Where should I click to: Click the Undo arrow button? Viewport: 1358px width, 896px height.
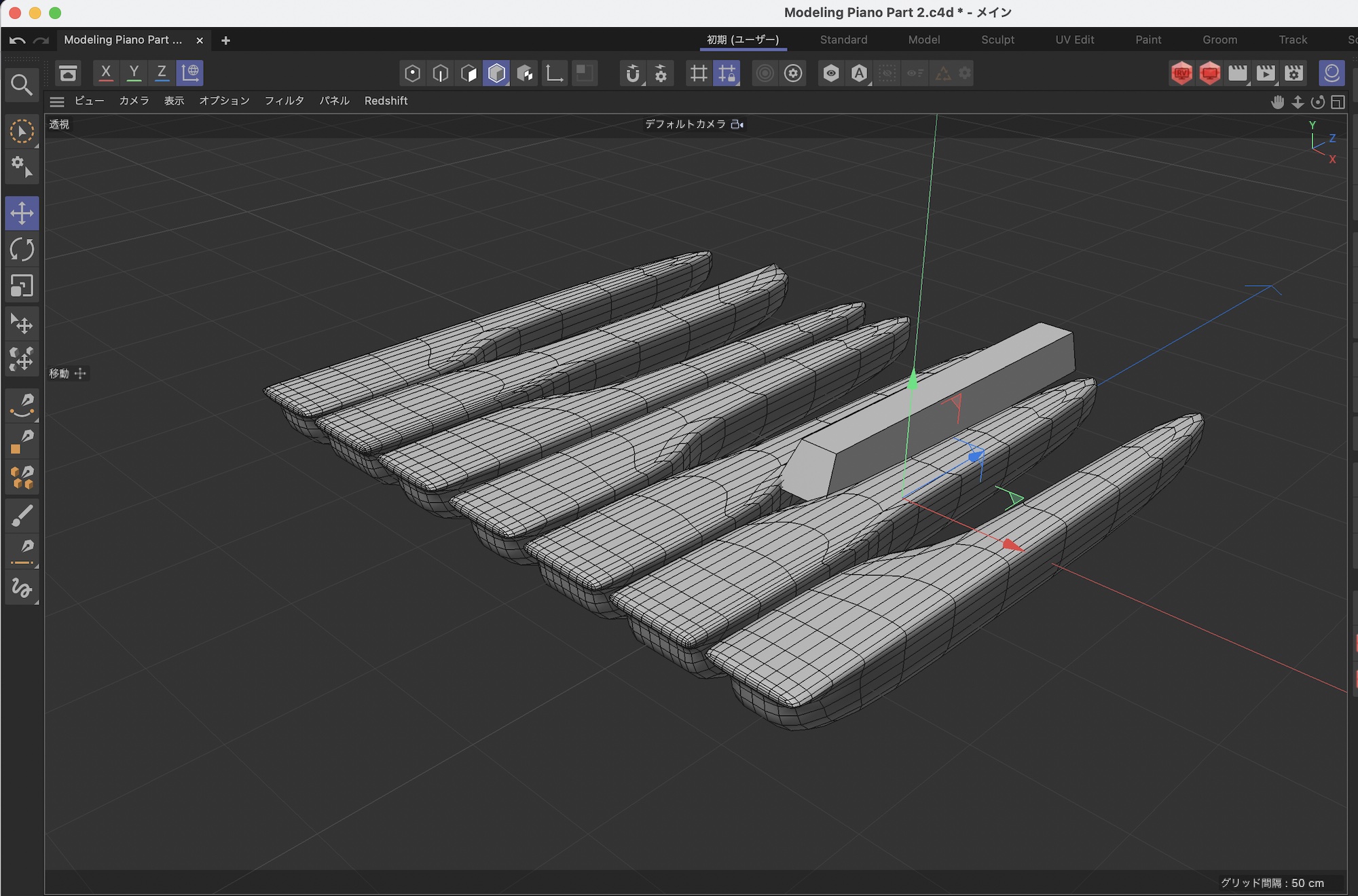coord(18,41)
